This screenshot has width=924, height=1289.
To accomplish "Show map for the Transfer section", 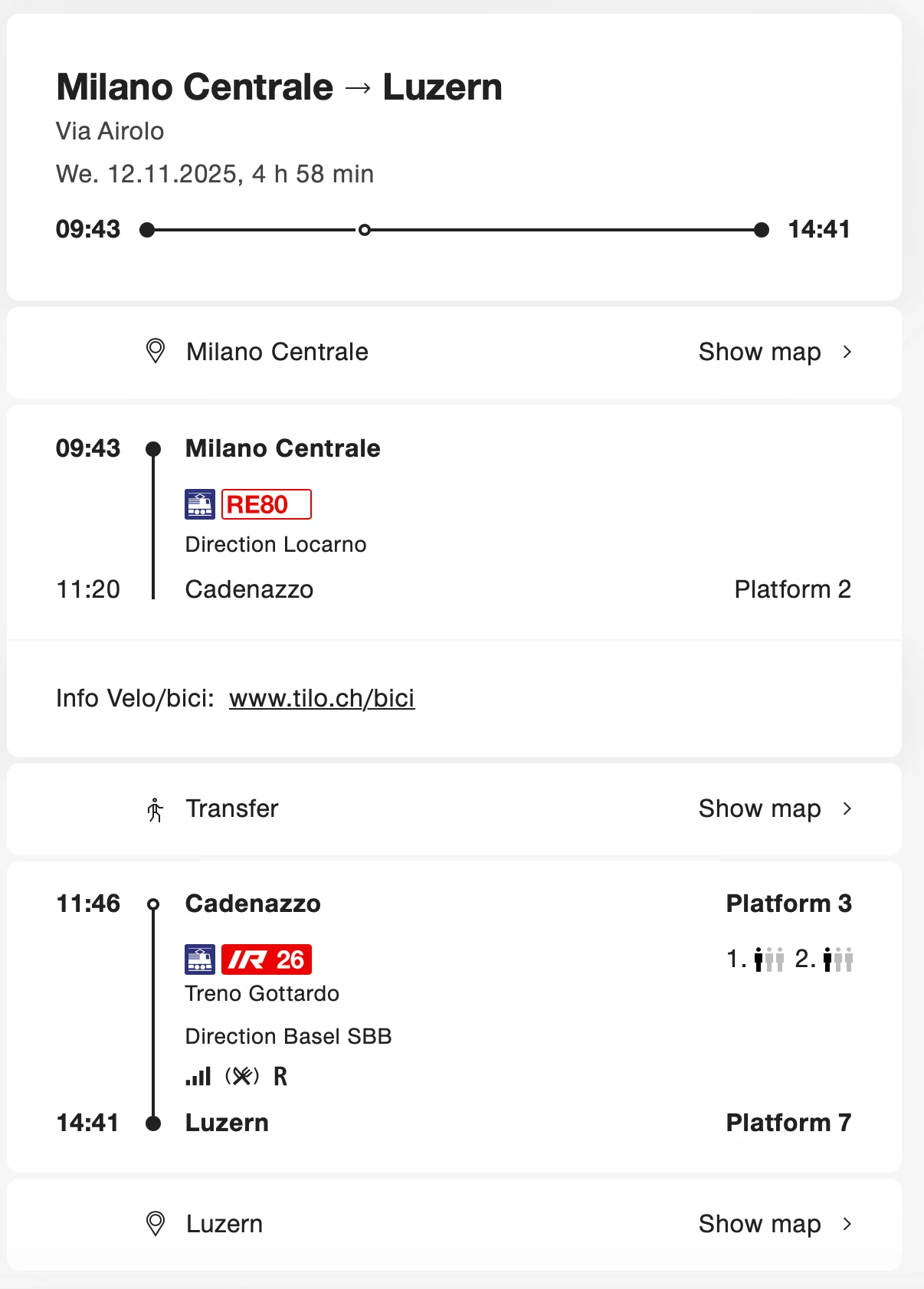I will point(759,808).
